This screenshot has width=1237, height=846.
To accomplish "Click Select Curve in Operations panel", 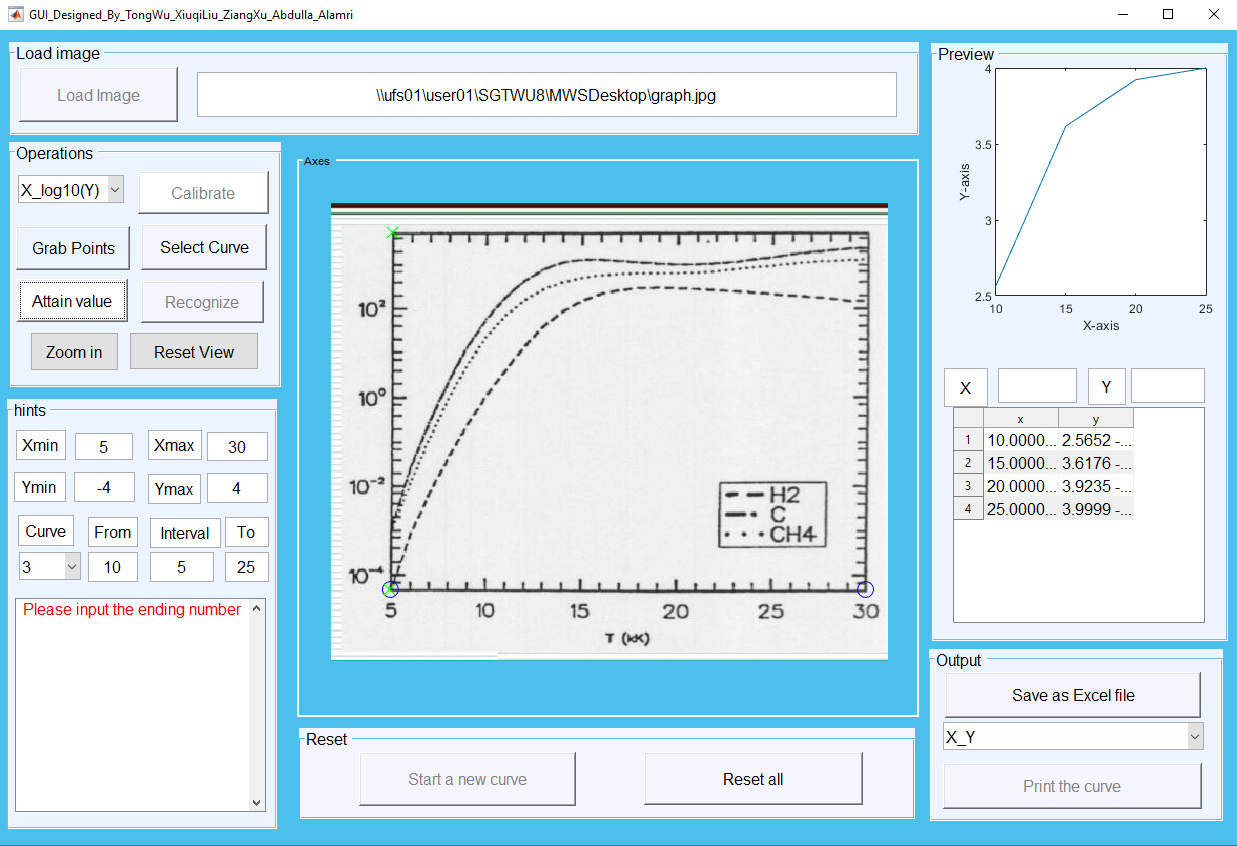I will click(203, 246).
